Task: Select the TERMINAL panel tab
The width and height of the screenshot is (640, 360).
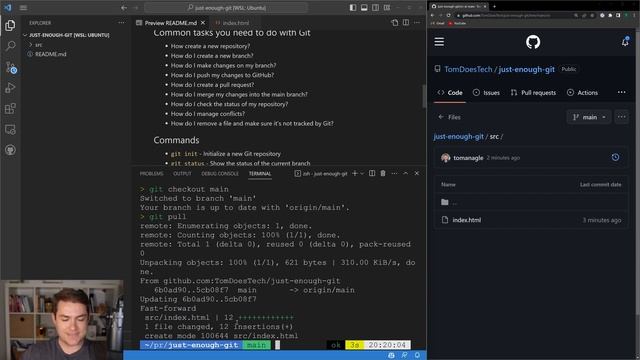Action: click(x=260, y=173)
